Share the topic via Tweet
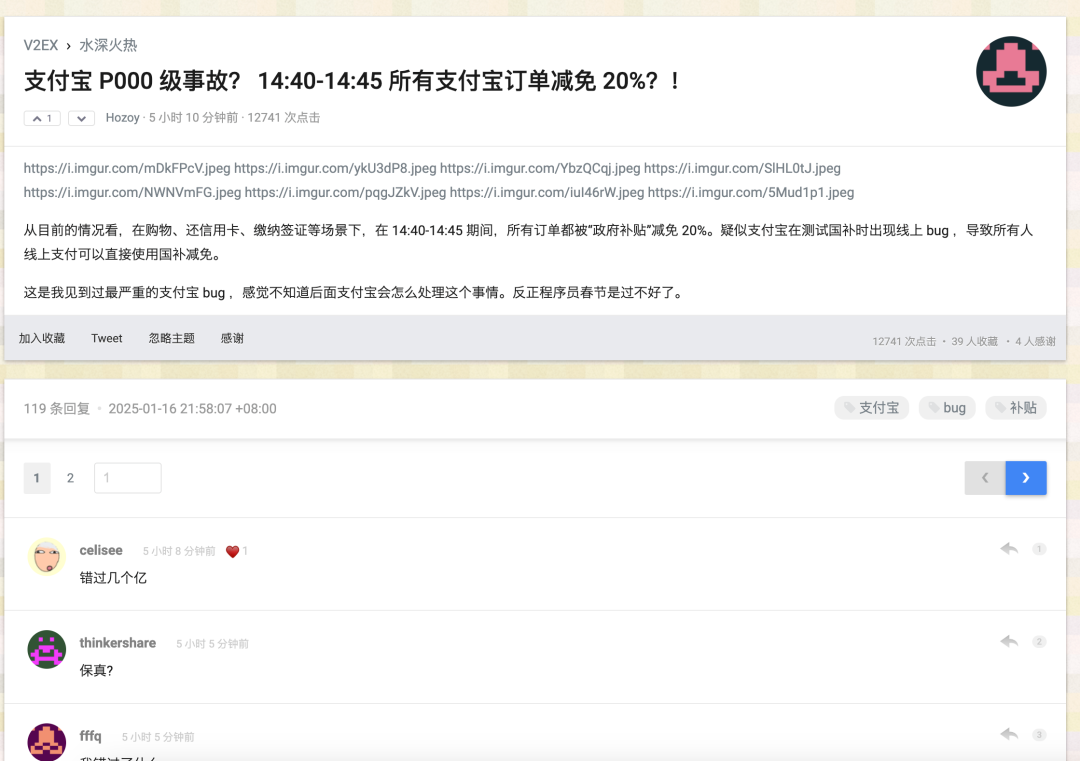1080x761 pixels. pos(107,338)
